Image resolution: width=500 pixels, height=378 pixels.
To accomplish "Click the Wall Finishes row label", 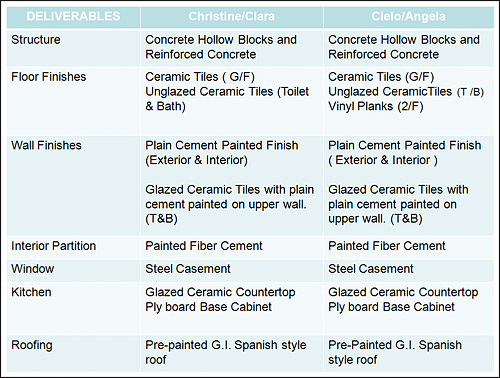I will (x=46, y=145).
